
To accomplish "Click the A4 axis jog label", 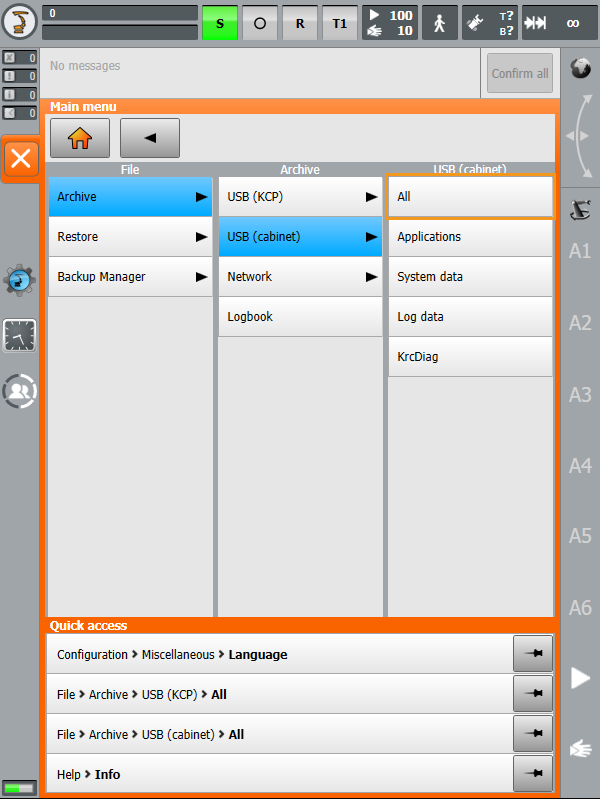I will coord(580,466).
